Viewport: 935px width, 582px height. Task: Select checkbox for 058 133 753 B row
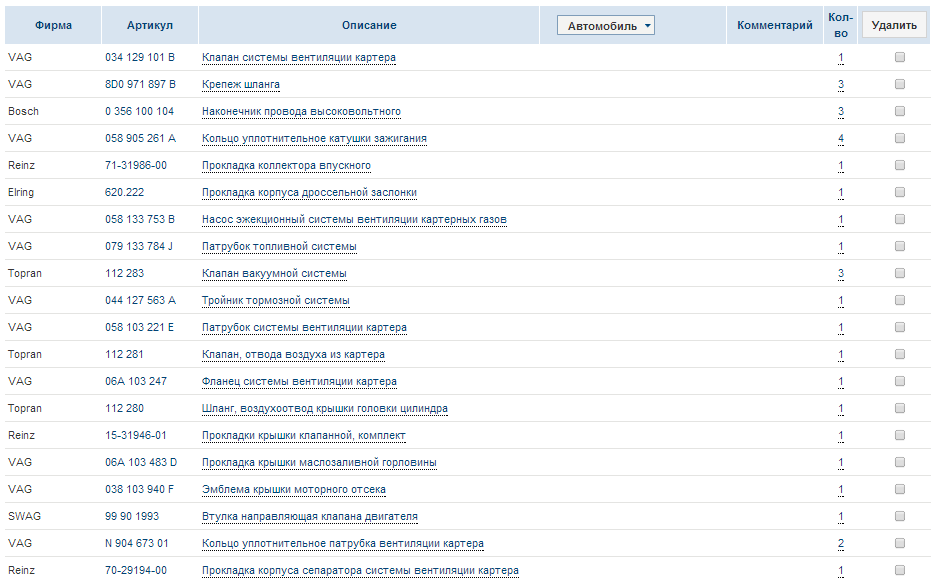(x=900, y=219)
